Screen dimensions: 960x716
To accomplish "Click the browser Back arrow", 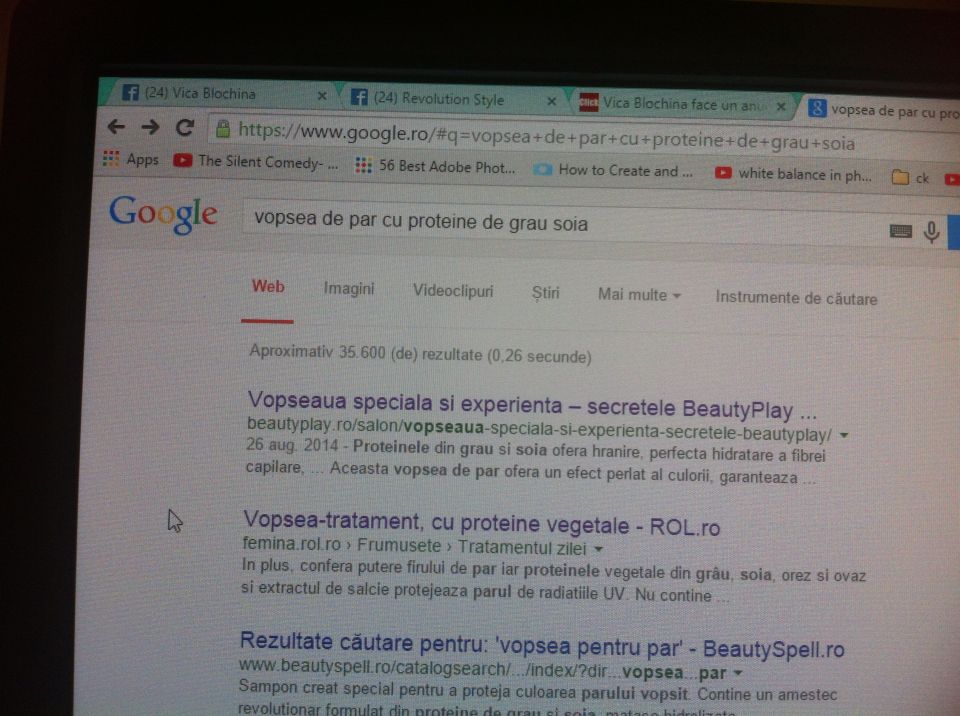I will (116, 127).
